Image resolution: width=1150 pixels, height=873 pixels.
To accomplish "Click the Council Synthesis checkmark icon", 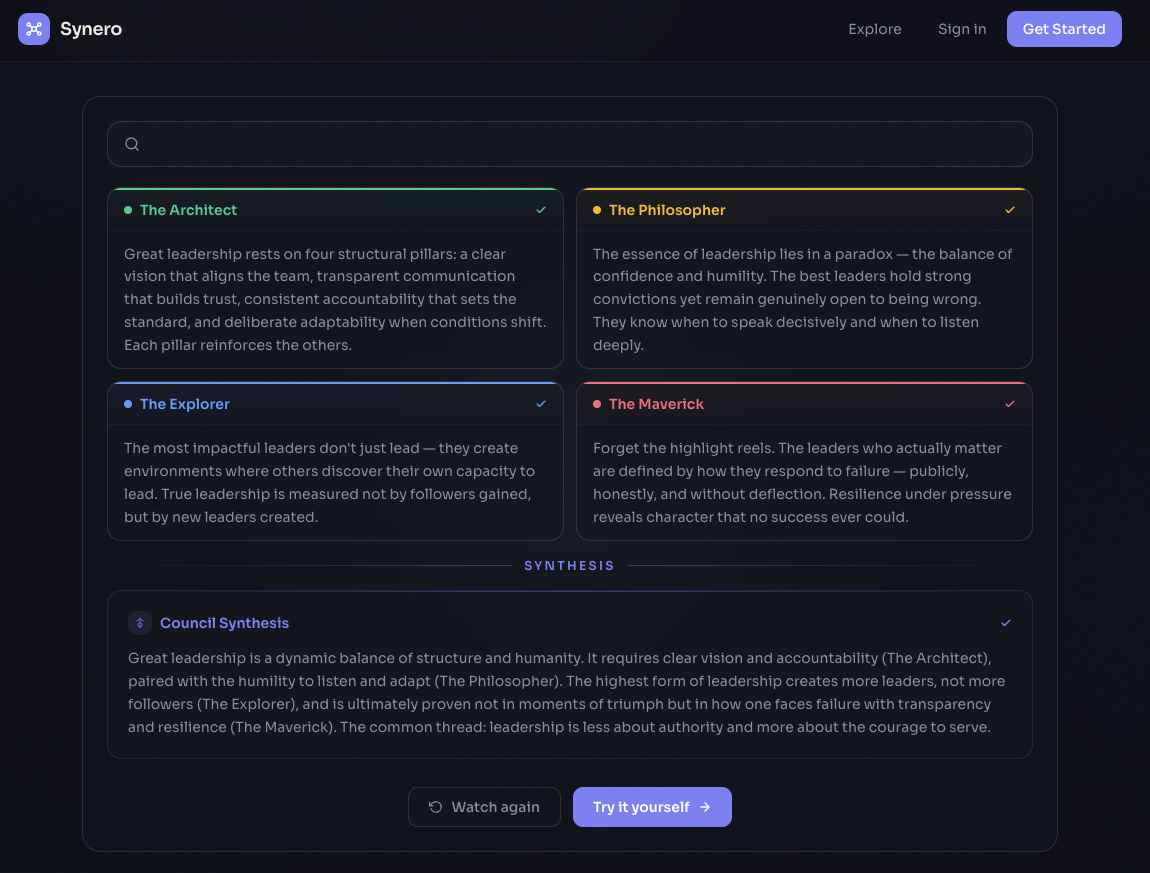I will [x=1006, y=623].
